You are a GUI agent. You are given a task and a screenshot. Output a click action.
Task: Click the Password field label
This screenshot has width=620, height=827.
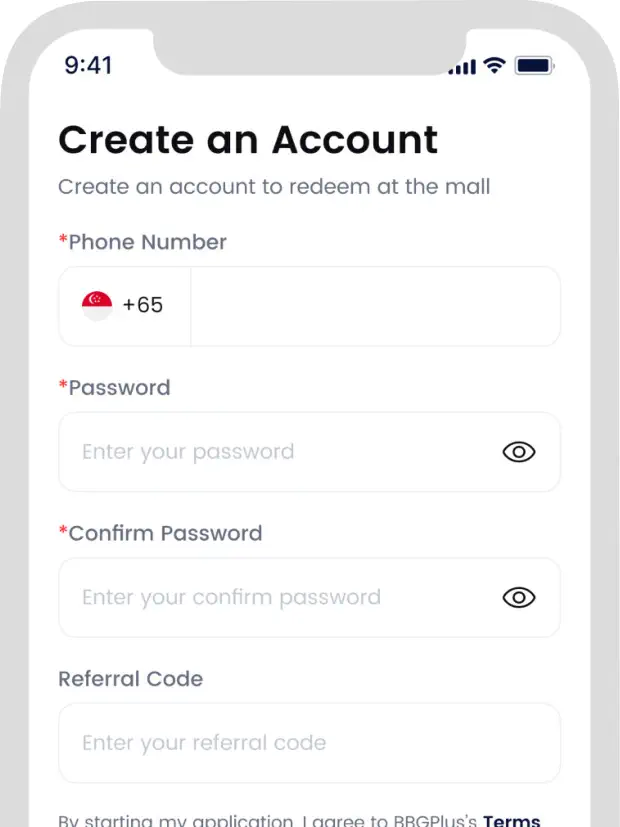coord(118,388)
